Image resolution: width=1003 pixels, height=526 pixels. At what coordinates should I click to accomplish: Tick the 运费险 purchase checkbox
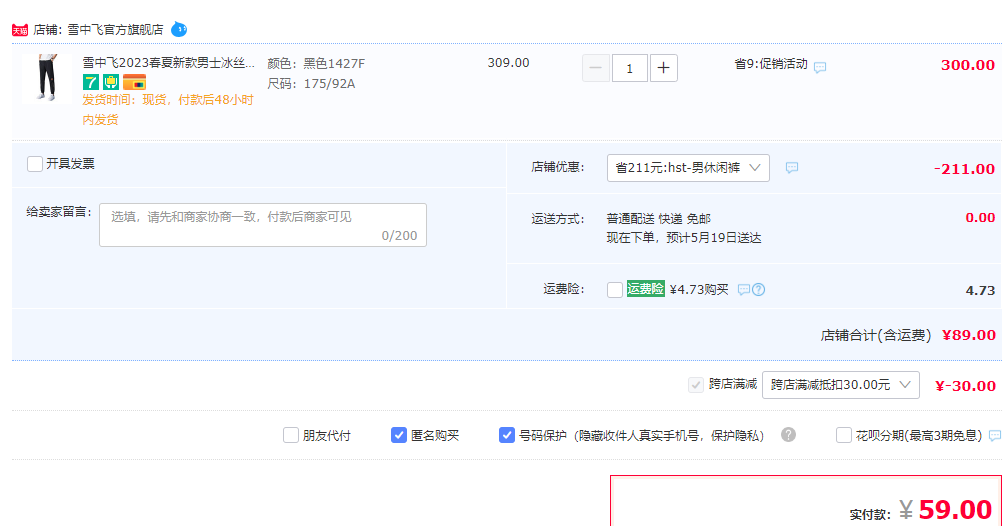tap(615, 289)
